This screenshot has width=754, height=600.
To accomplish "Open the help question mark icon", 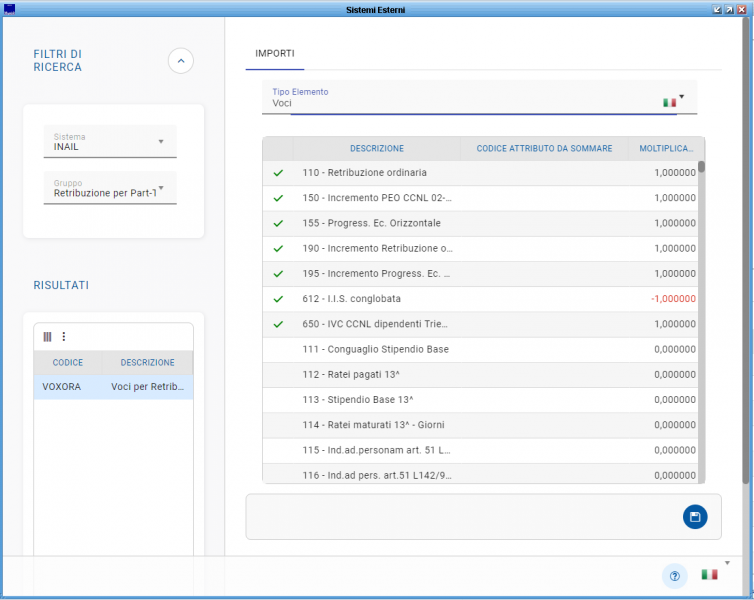I will (x=674, y=576).
